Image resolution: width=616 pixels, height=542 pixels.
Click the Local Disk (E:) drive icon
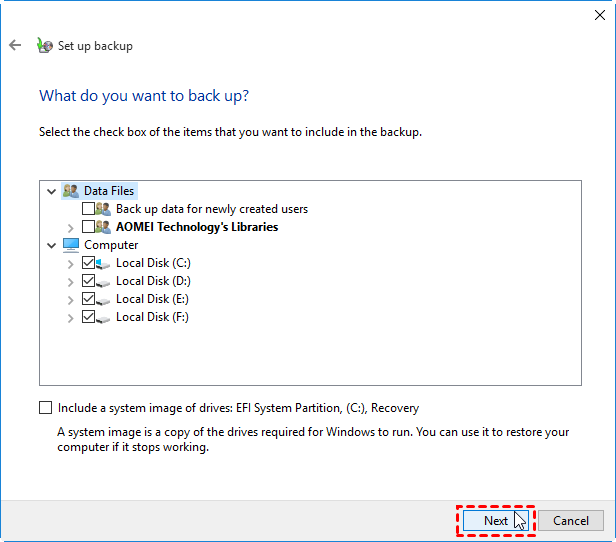tap(104, 299)
